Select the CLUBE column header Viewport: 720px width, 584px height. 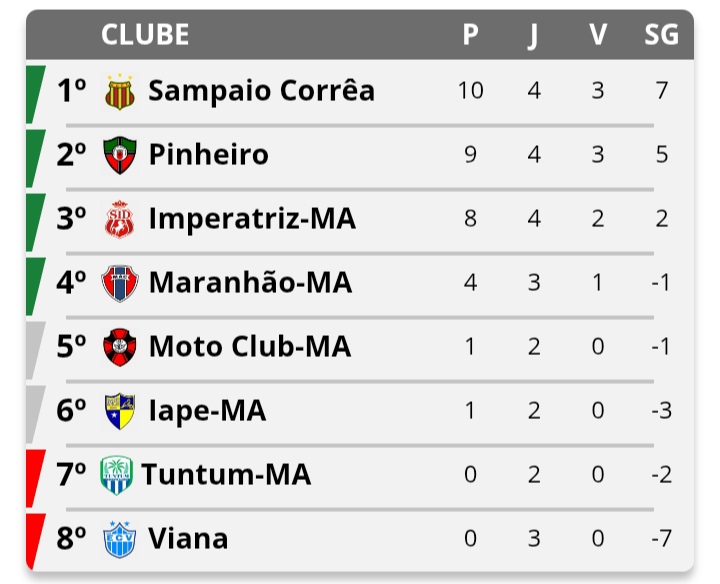point(145,35)
